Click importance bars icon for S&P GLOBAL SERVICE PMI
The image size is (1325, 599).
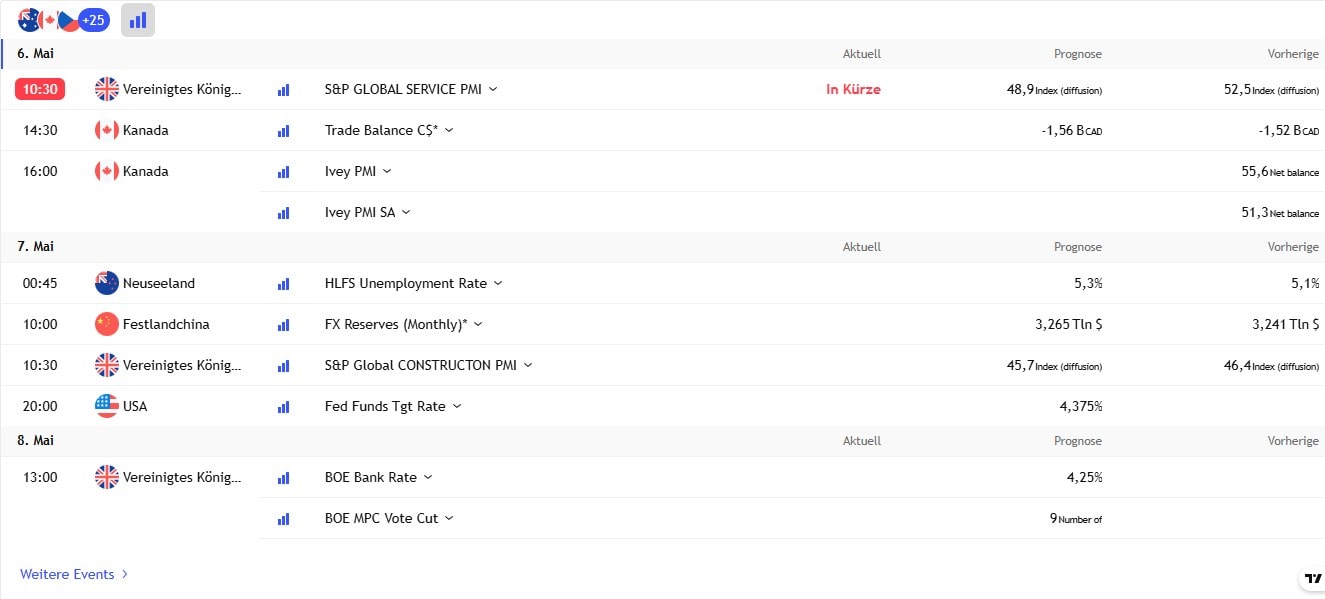tap(283, 90)
